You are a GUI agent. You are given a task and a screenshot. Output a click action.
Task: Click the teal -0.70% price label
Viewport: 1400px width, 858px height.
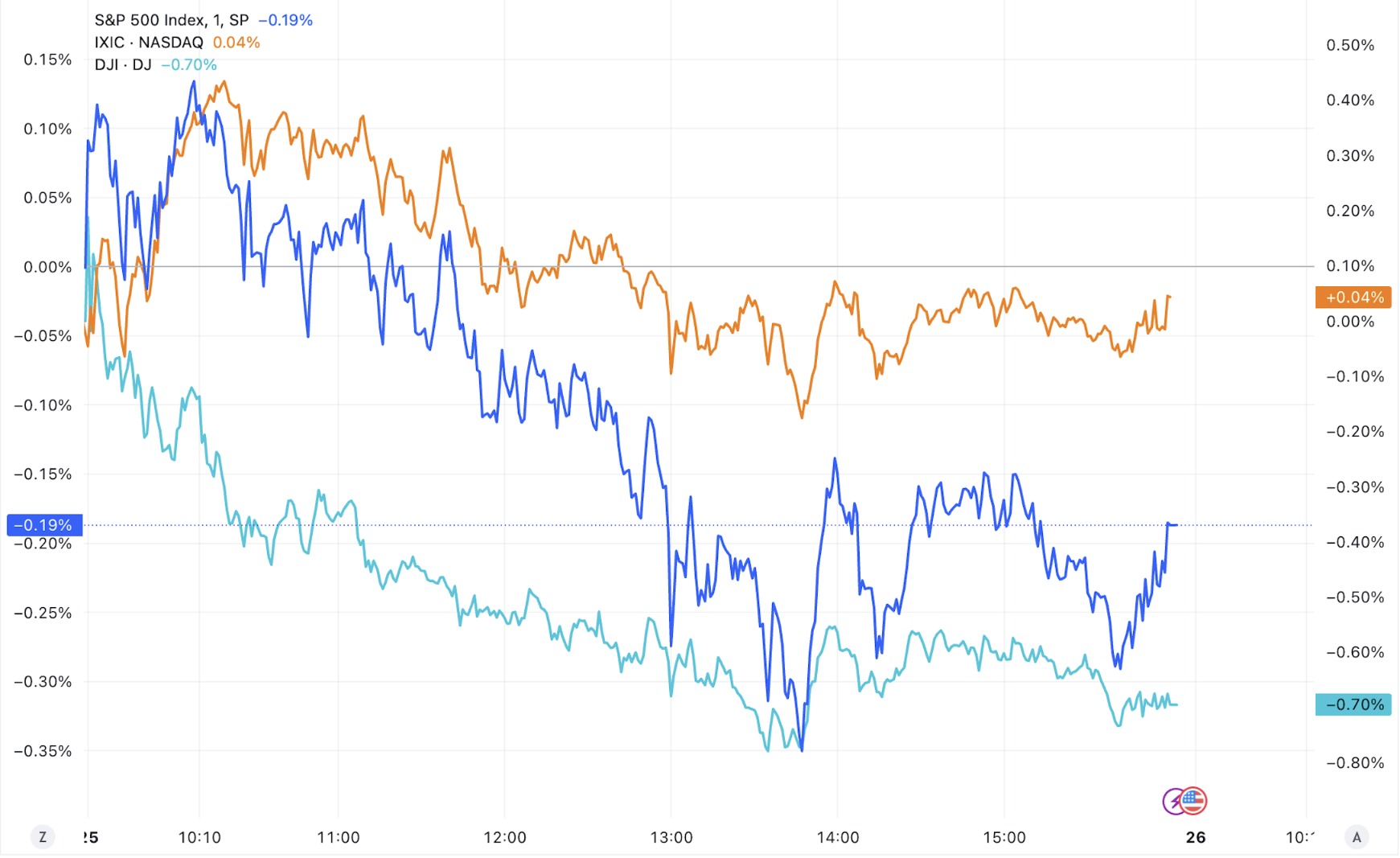point(1354,704)
